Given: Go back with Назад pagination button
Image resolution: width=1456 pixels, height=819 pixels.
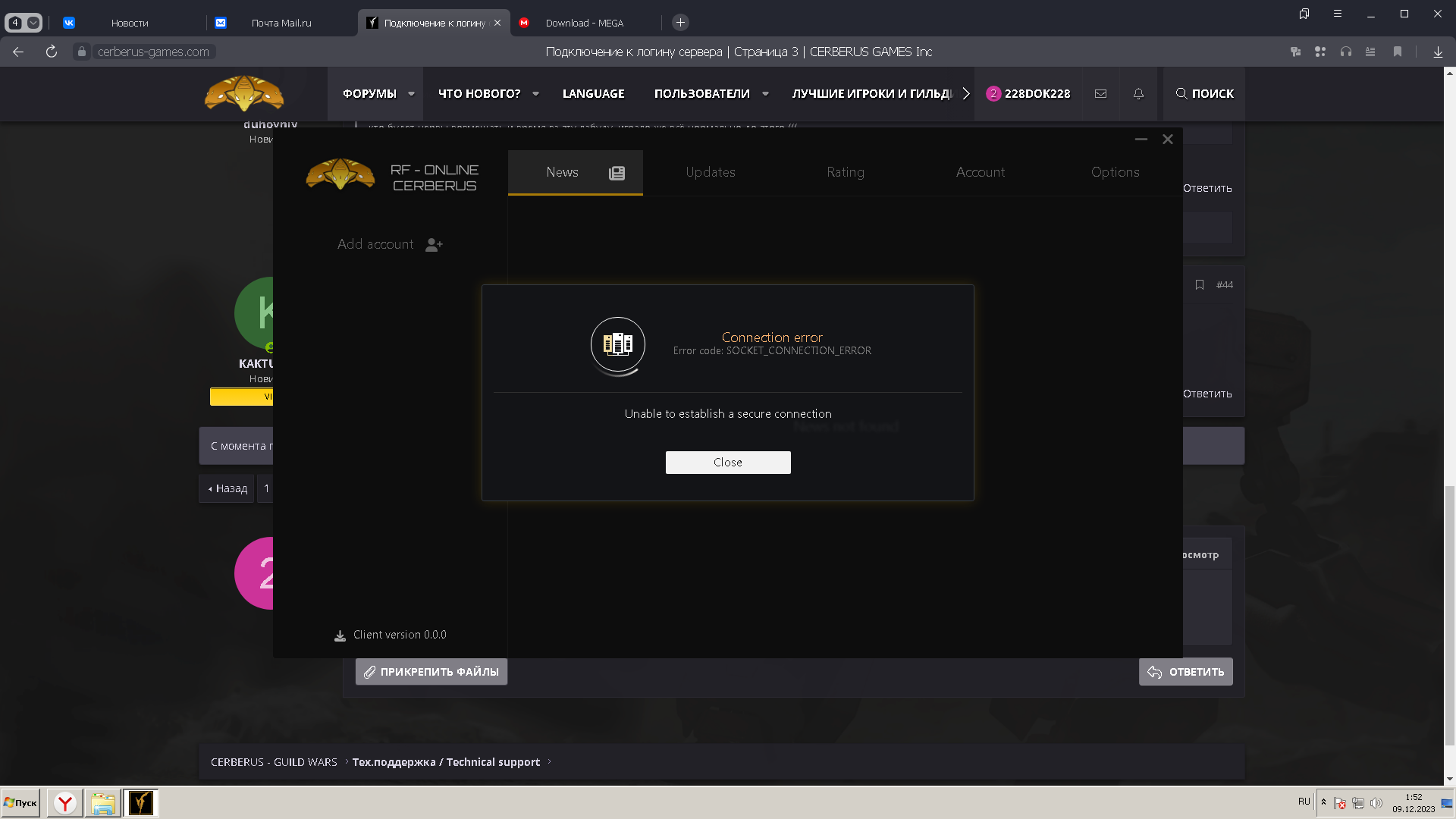Looking at the screenshot, I should point(227,489).
